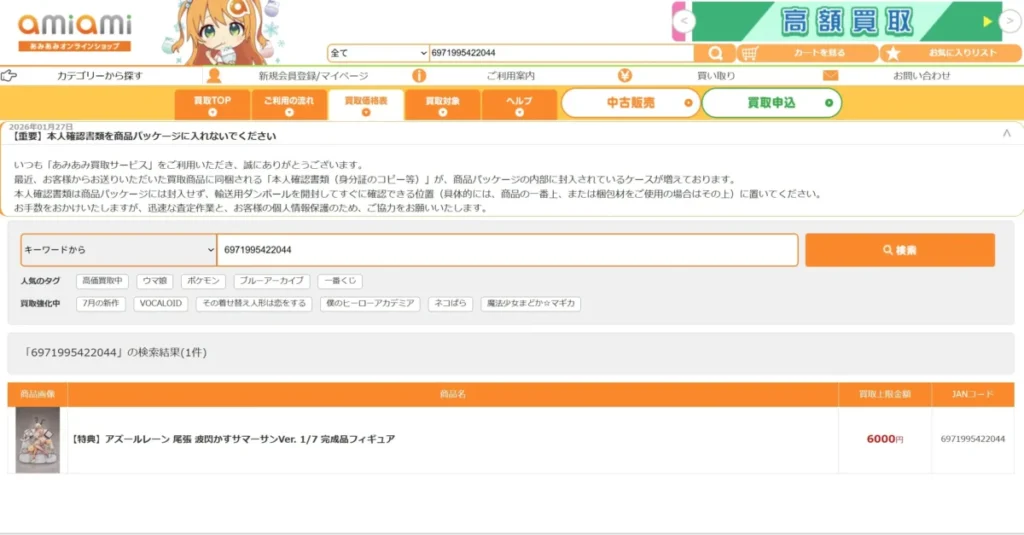This screenshot has width=1024, height=535.
Task: Select 一番くじ tag
Action: (x=340, y=281)
